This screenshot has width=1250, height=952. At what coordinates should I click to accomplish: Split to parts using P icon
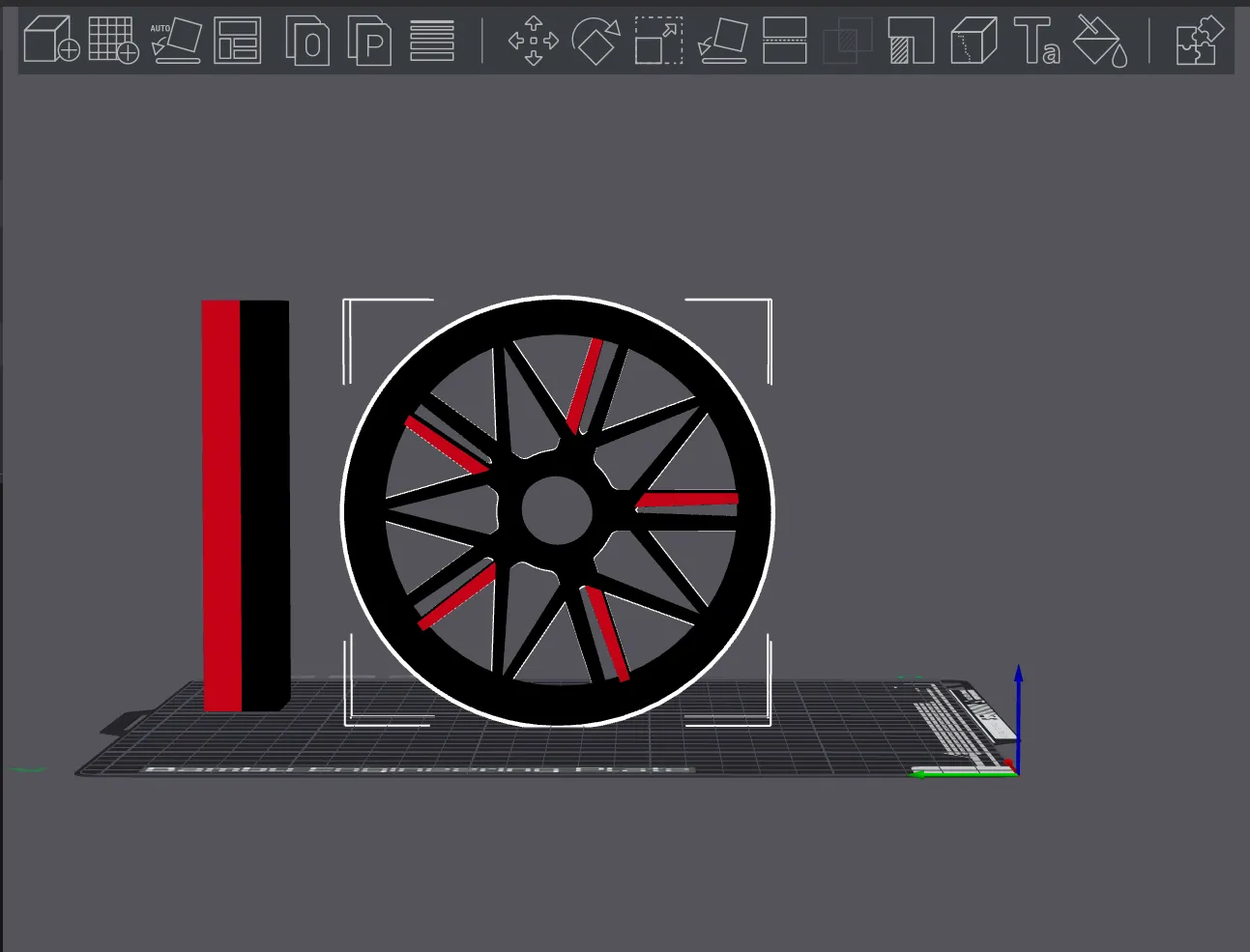pos(369,42)
